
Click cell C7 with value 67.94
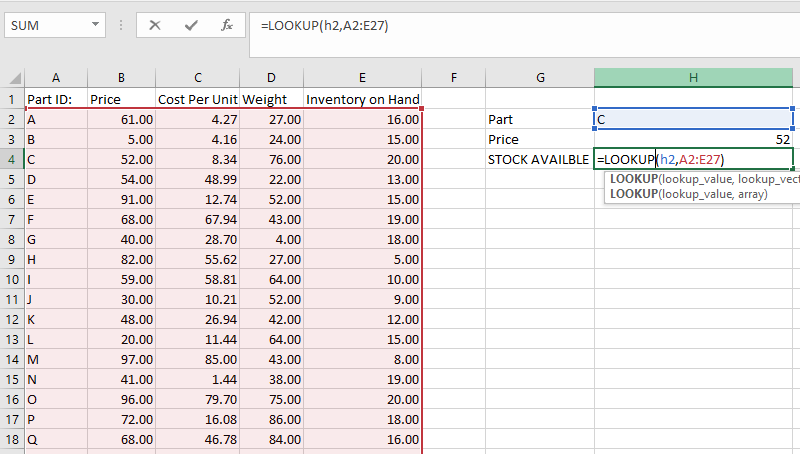pos(197,219)
